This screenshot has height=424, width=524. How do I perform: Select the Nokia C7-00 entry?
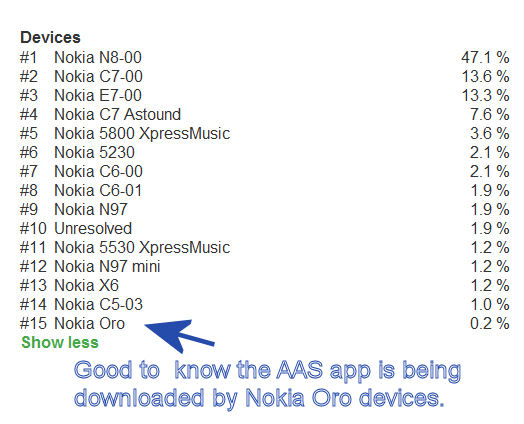click(98, 77)
